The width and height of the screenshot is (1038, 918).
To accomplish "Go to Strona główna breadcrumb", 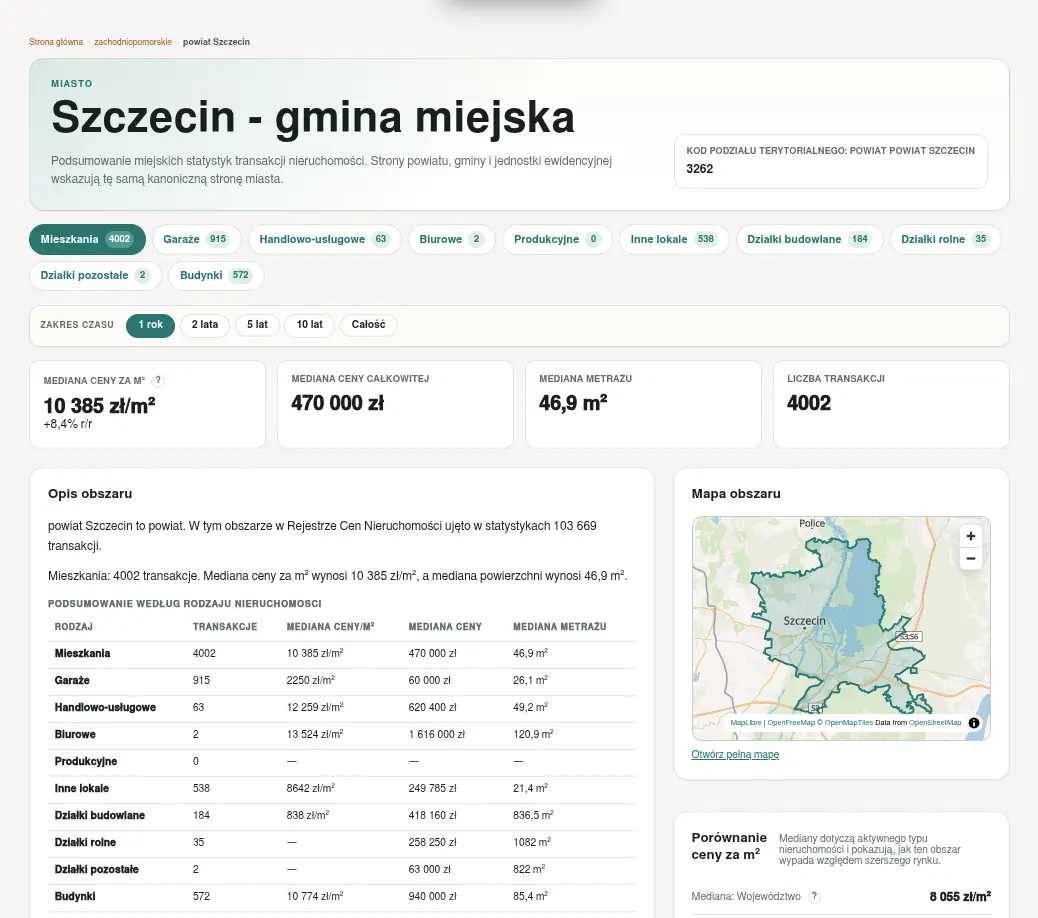I will coord(56,42).
